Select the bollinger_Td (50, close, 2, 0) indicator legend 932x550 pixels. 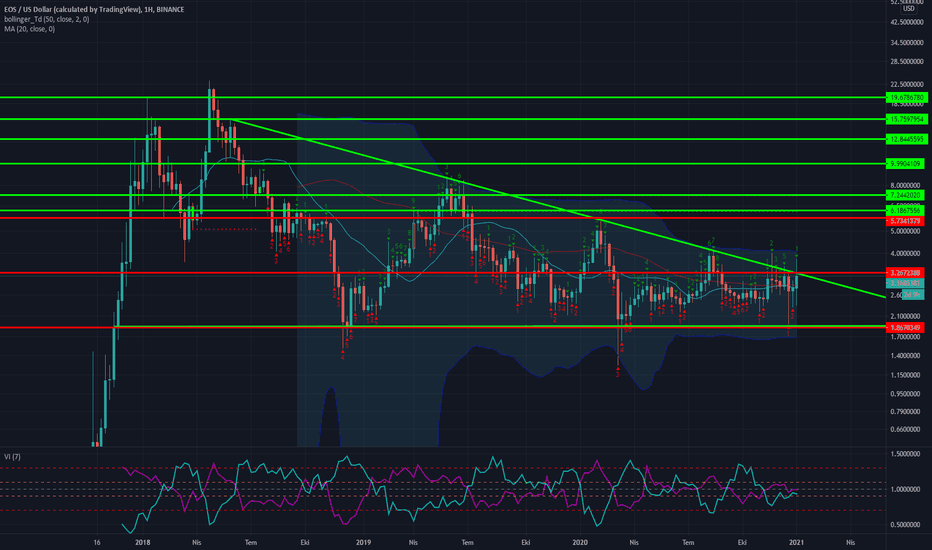tap(47, 19)
